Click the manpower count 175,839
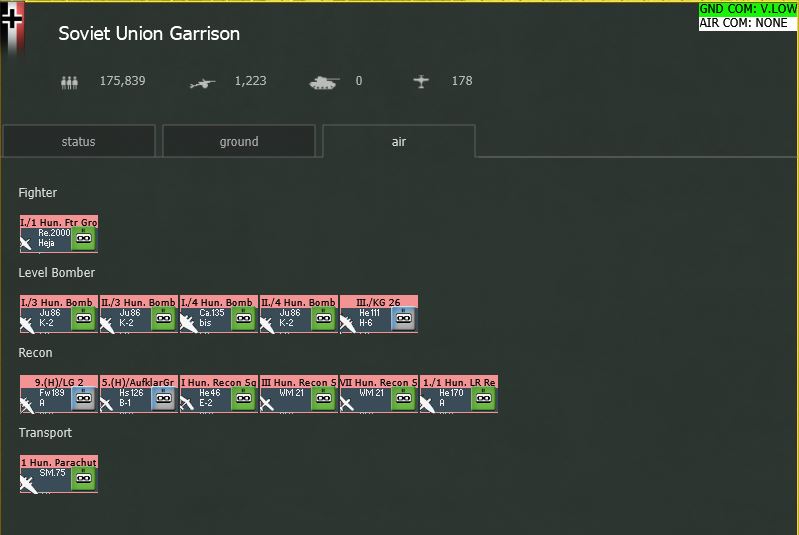This screenshot has height=535, width=799. click(x=122, y=81)
